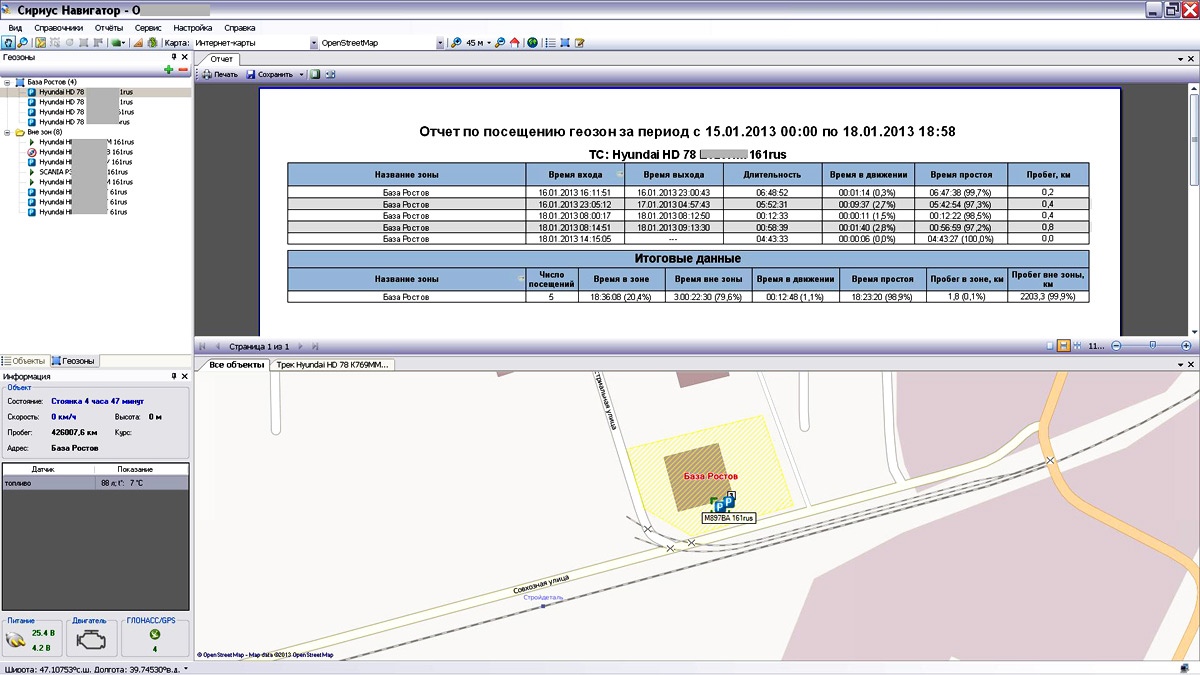Click the zoom-in plus icon of report zoom
Screen dimensions: 1200x675
[1186, 345]
